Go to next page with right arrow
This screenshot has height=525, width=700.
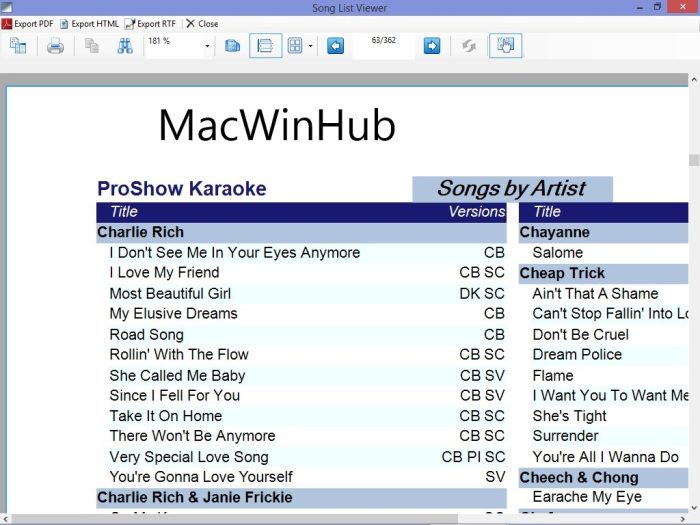pyautogui.click(x=432, y=46)
